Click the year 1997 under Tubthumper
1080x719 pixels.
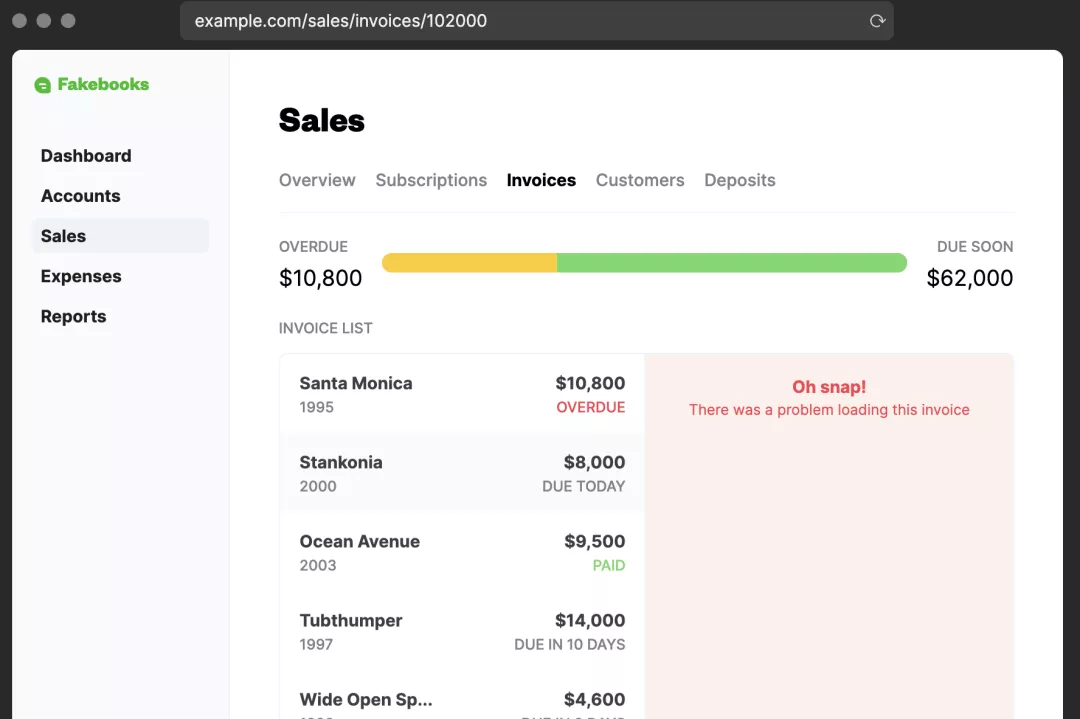pyautogui.click(x=316, y=645)
